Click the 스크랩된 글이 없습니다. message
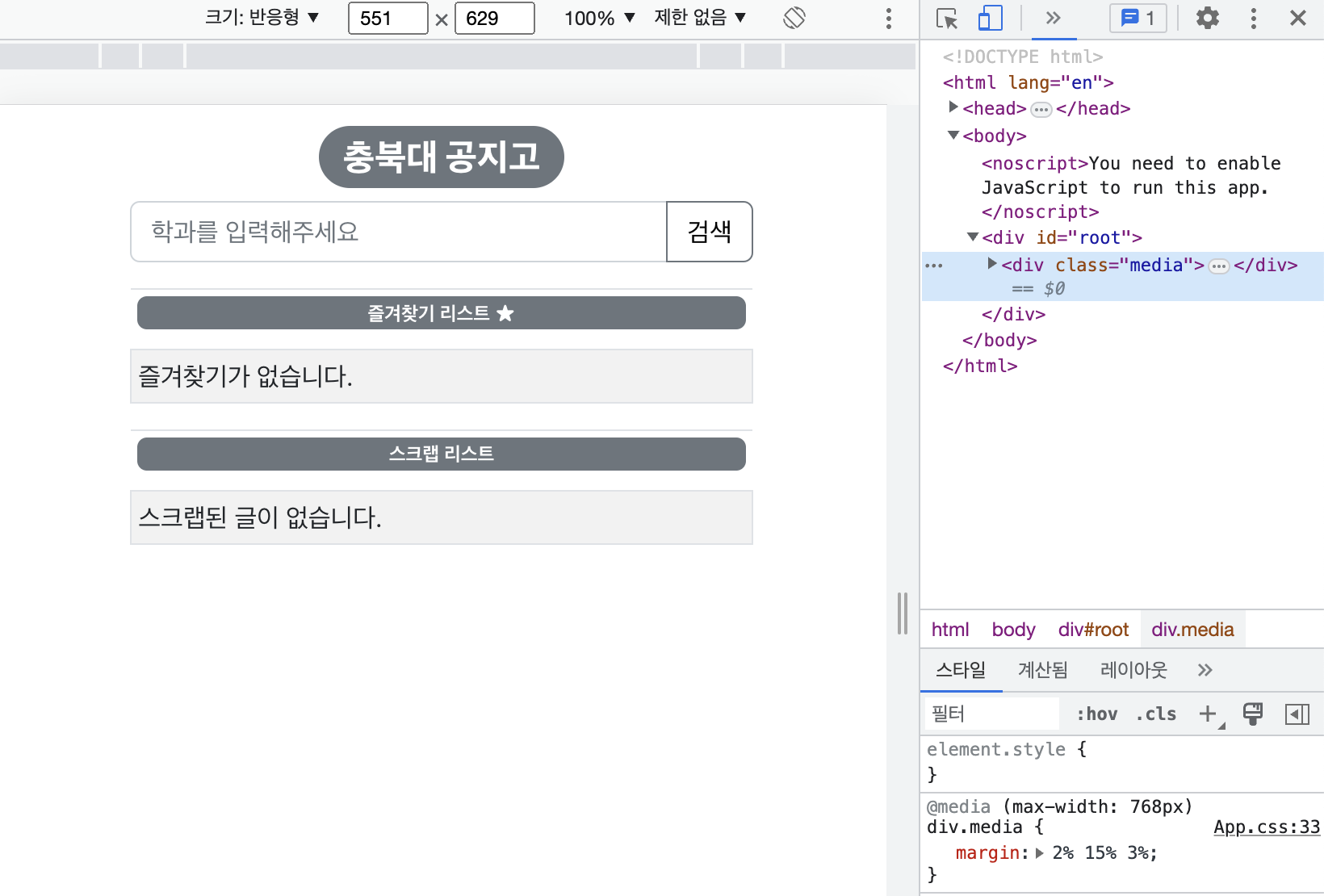Viewport: 1324px width, 896px height. click(442, 517)
